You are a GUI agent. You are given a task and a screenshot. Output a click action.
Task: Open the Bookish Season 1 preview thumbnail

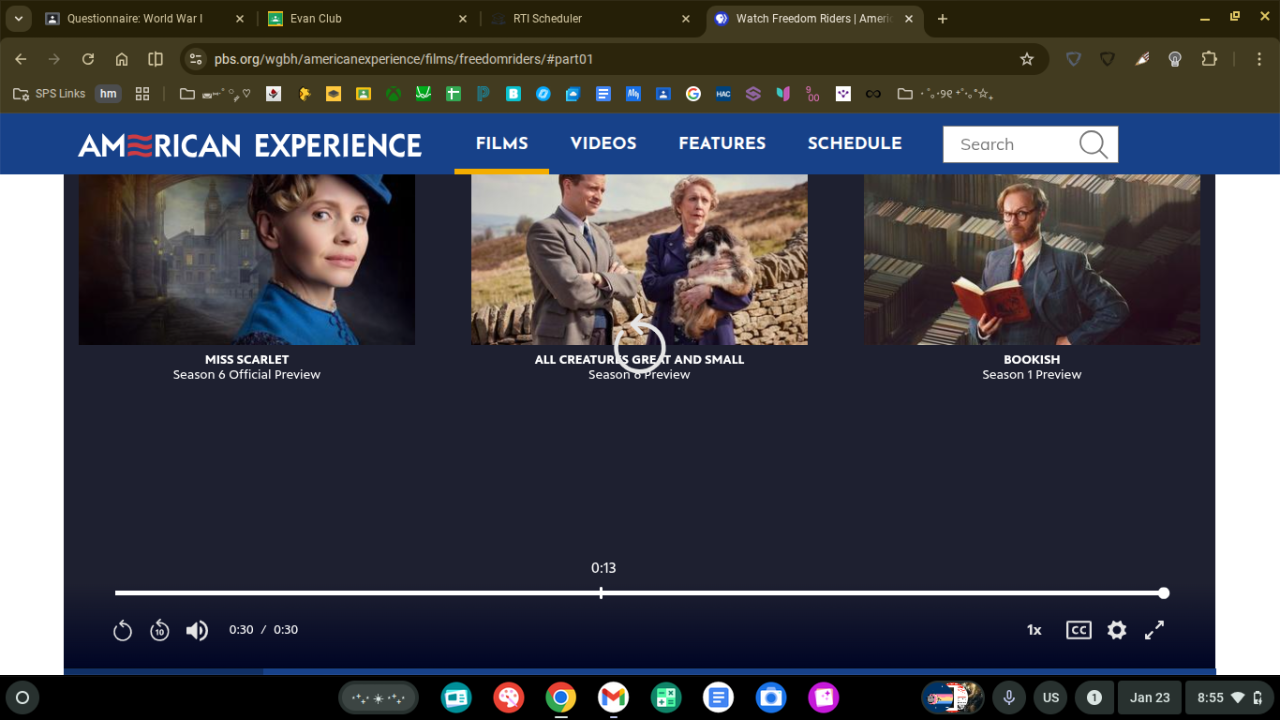point(1032,260)
